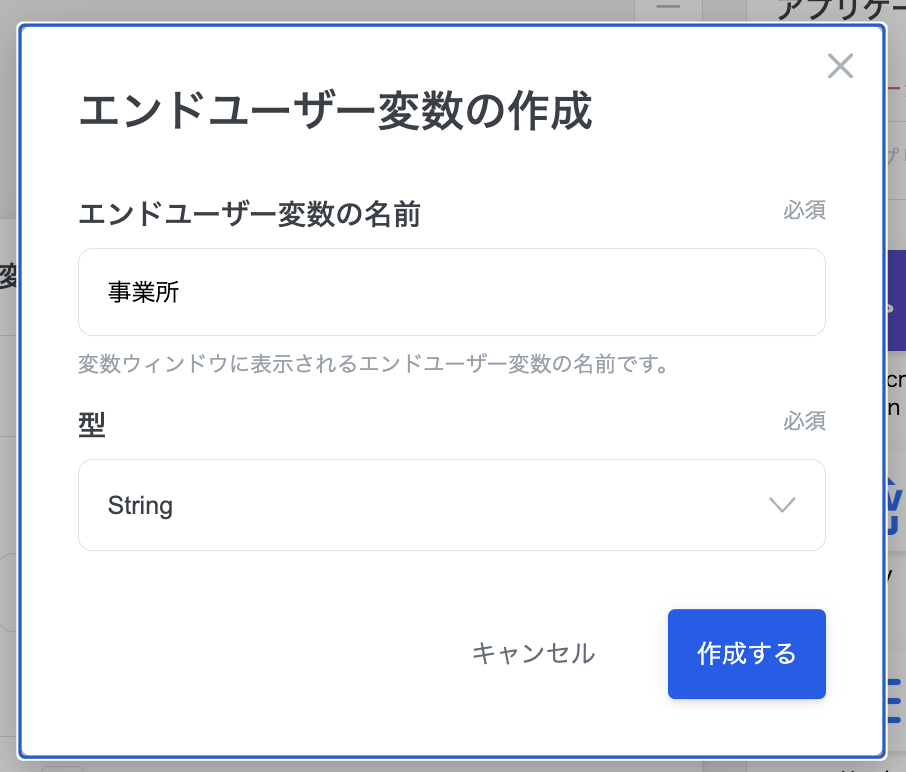Click the アプリケー heading at top right
Viewport: 906px width, 772px height.
point(840,9)
